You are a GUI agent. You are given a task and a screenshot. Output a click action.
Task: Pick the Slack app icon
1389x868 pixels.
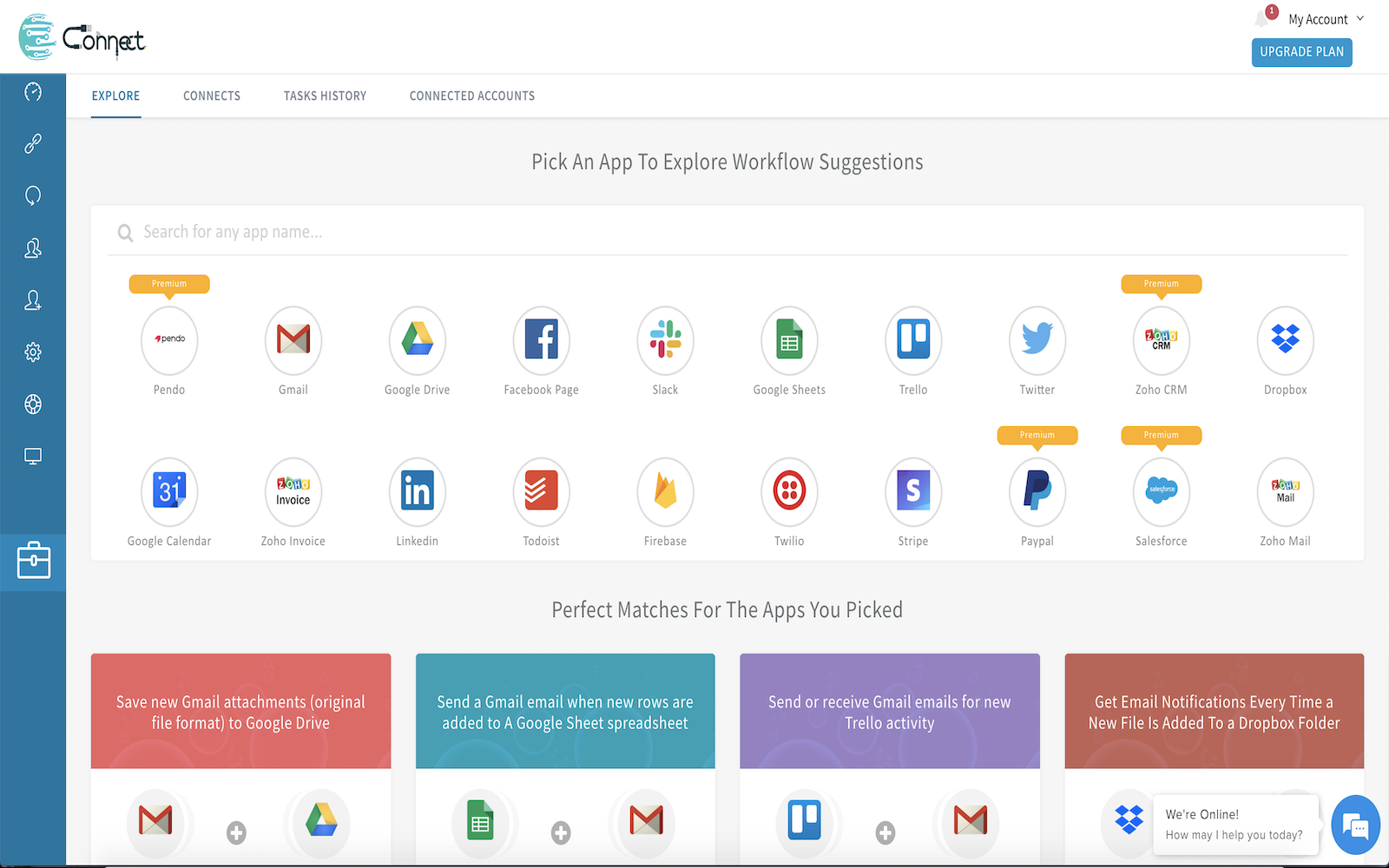click(x=665, y=339)
